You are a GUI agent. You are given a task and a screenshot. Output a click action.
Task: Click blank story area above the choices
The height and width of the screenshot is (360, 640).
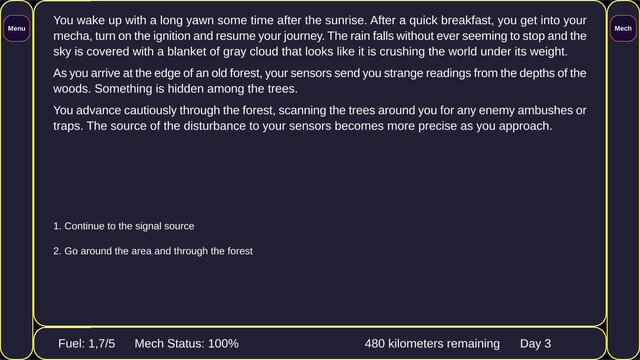(320, 176)
